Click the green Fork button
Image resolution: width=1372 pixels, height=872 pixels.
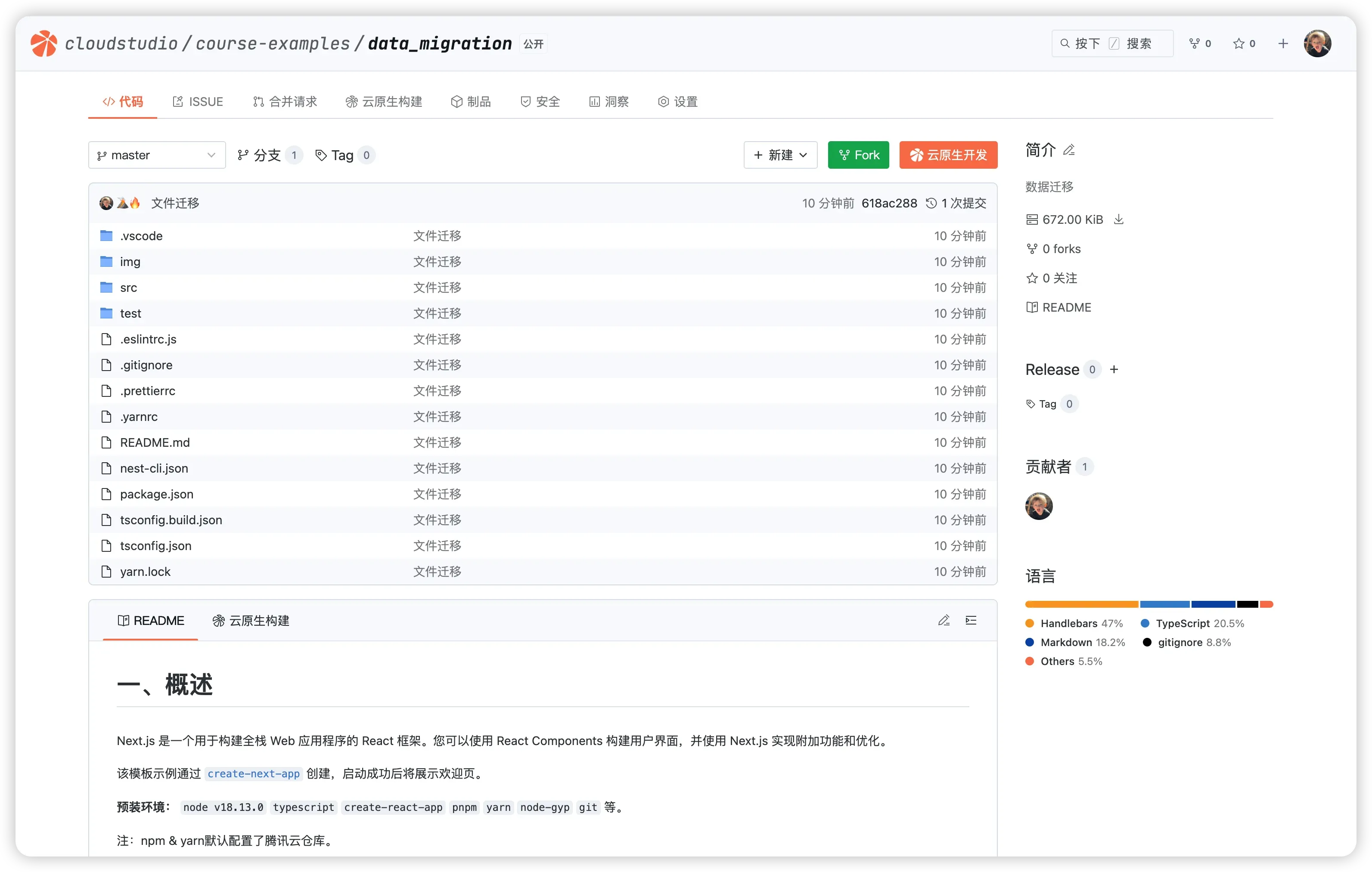(858, 155)
